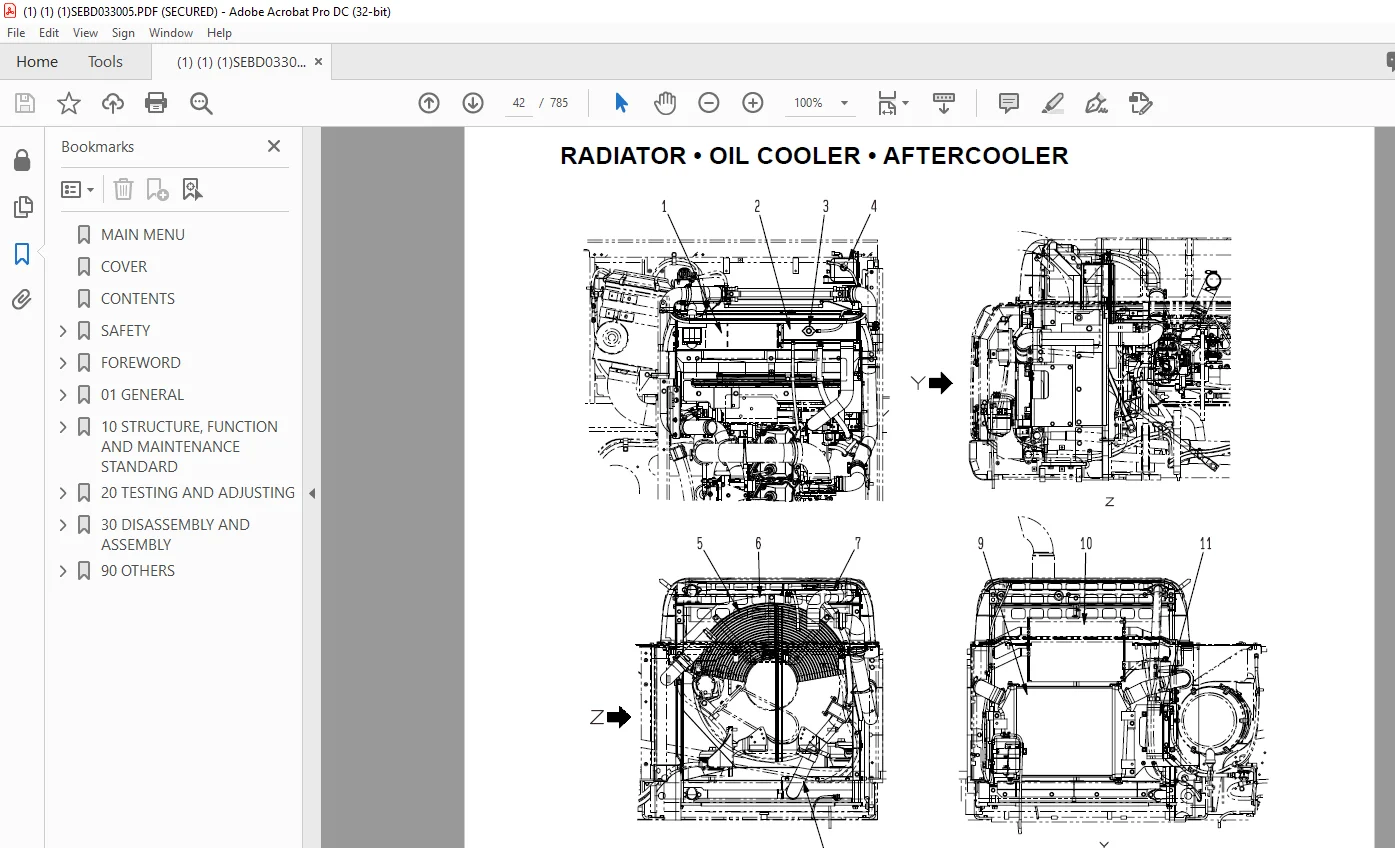This screenshot has height=848, width=1395.
Task: Open the Attachments paperclip panel
Action: [22, 299]
